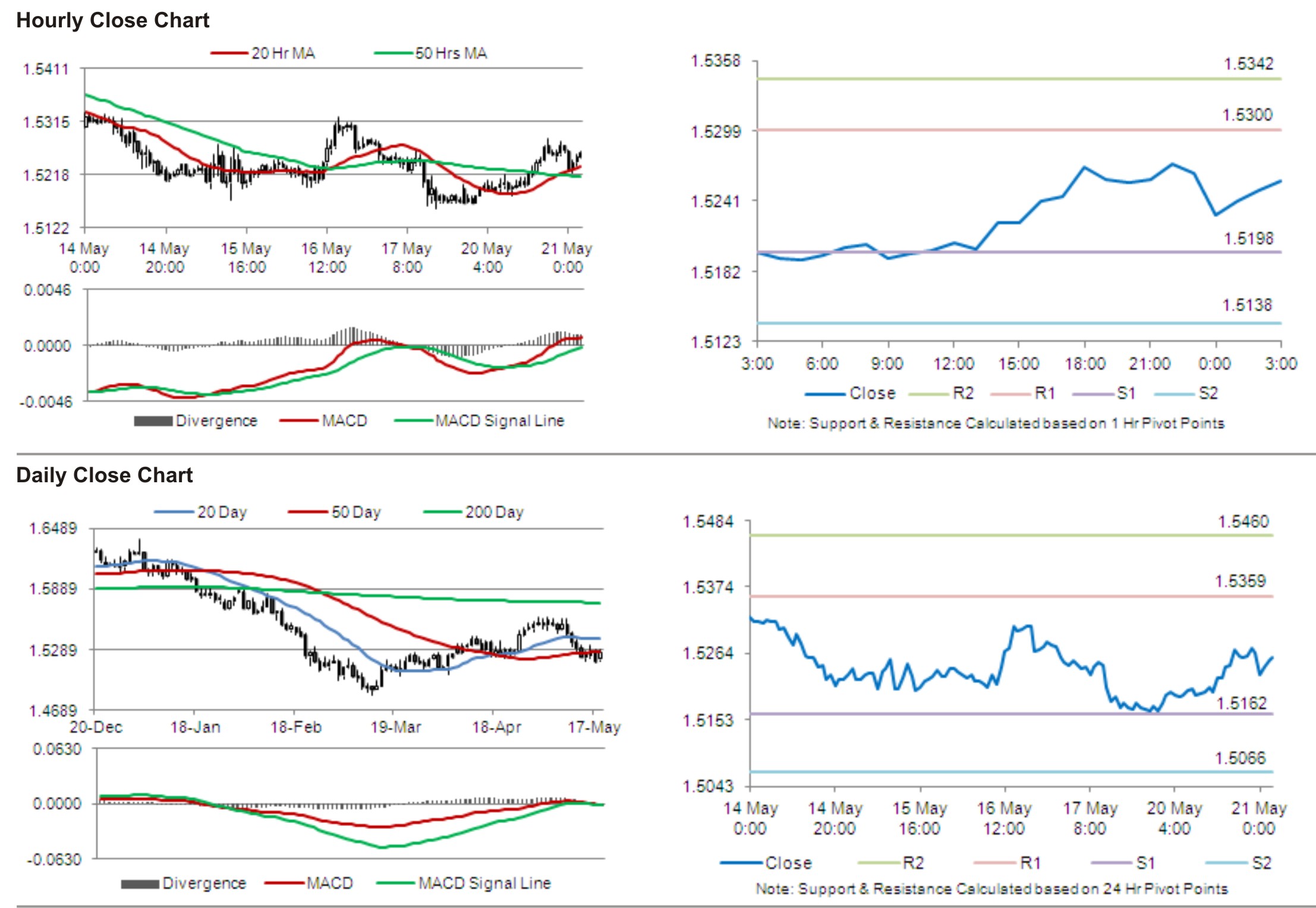The height and width of the screenshot is (908, 1316).
Task: Click the gray Divergence legend swatch in hourly chart
Action: pyautogui.click(x=153, y=421)
